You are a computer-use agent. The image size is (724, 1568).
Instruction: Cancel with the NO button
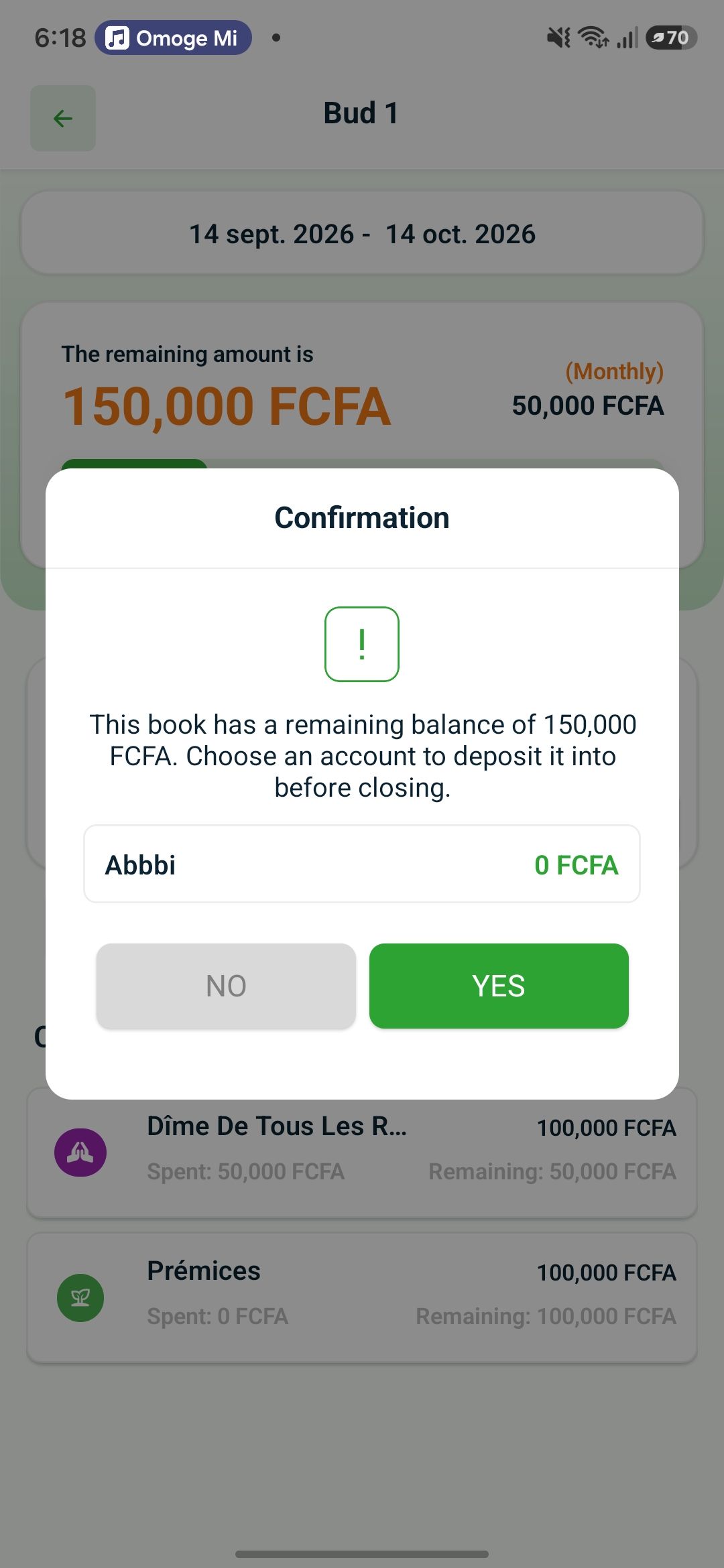(x=226, y=986)
